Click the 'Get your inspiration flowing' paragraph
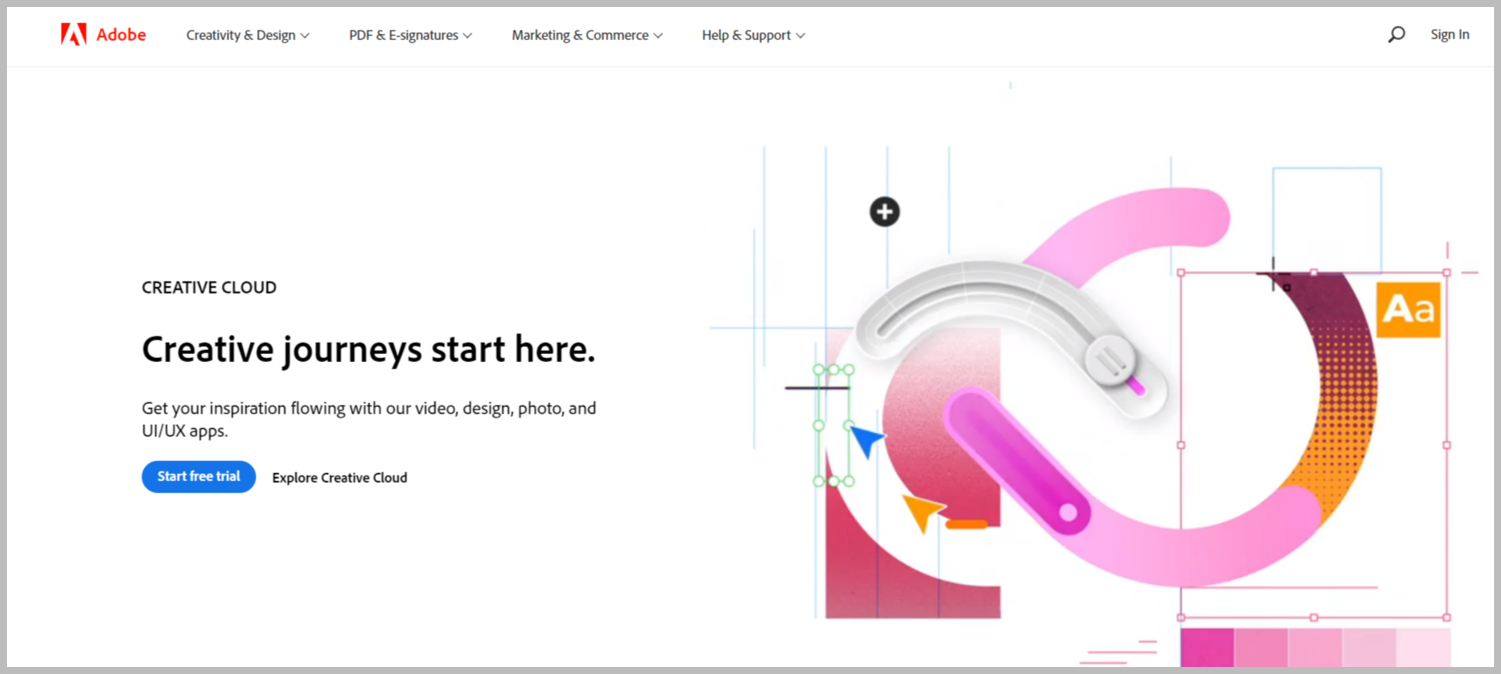 (369, 420)
